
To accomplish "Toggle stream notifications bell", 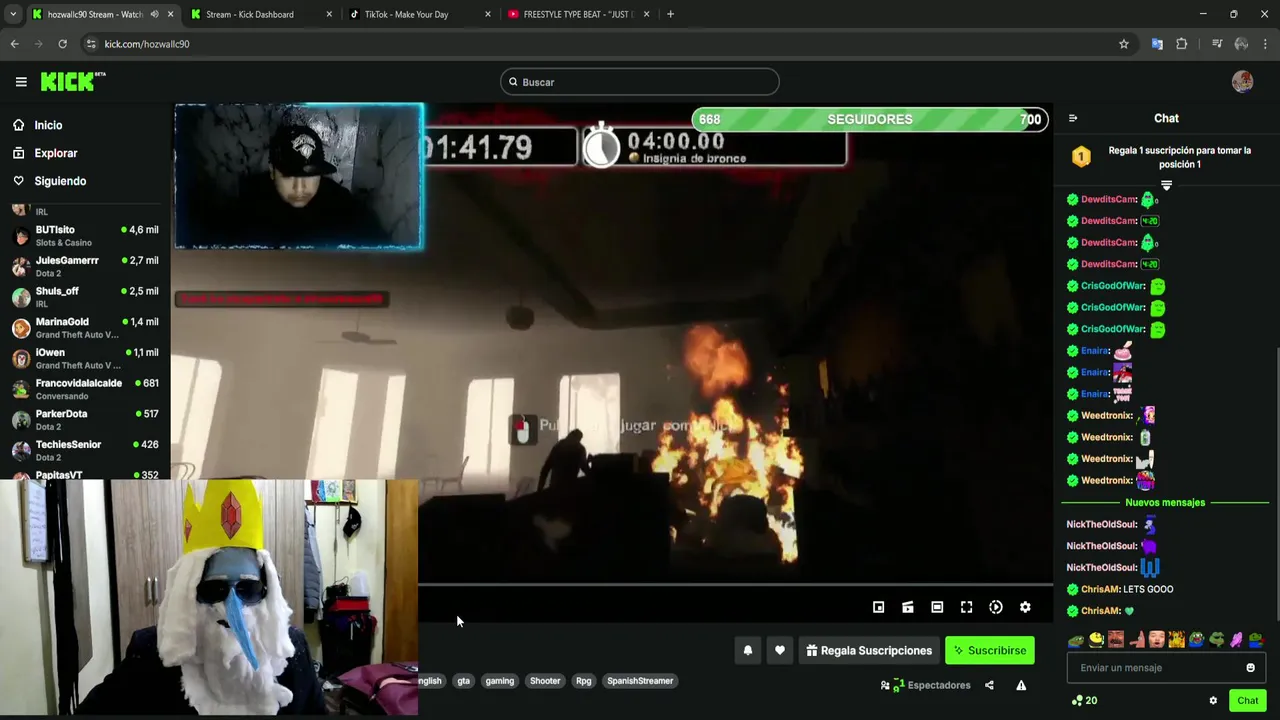I will pos(747,650).
